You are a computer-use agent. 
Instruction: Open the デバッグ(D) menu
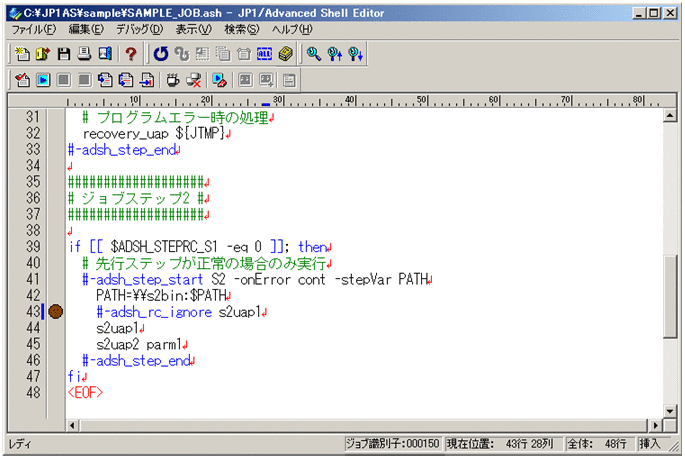coord(139,29)
